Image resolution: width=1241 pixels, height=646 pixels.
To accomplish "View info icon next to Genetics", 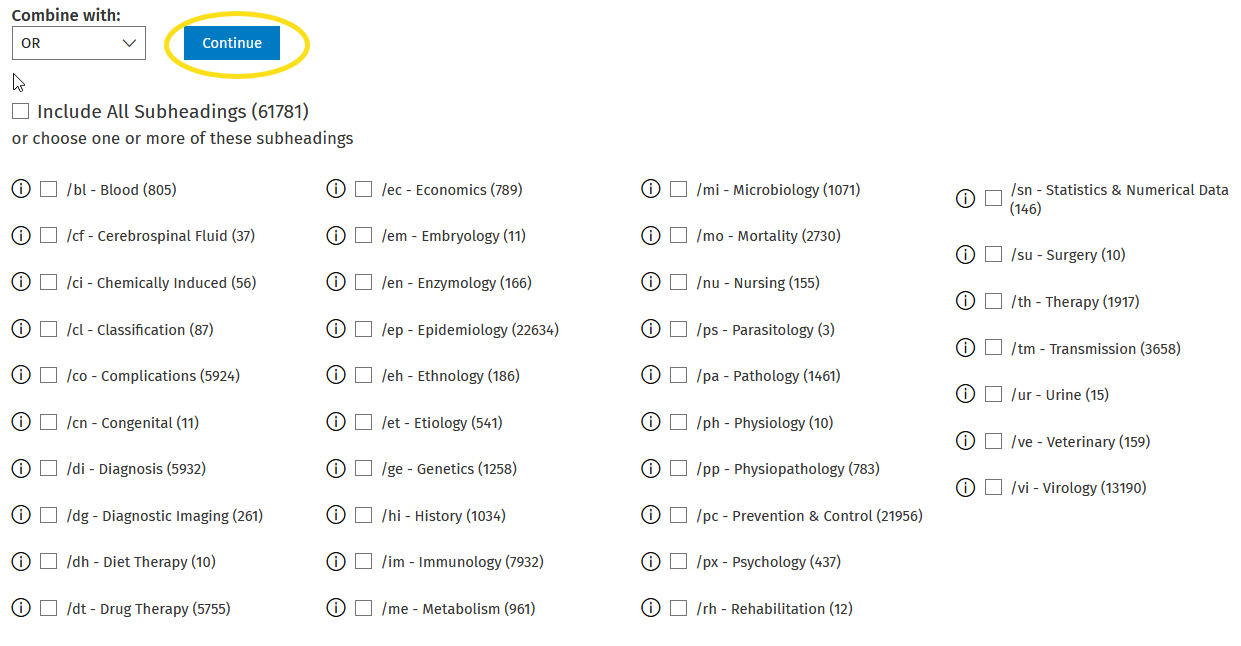I will pyautogui.click(x=336, y=468).
